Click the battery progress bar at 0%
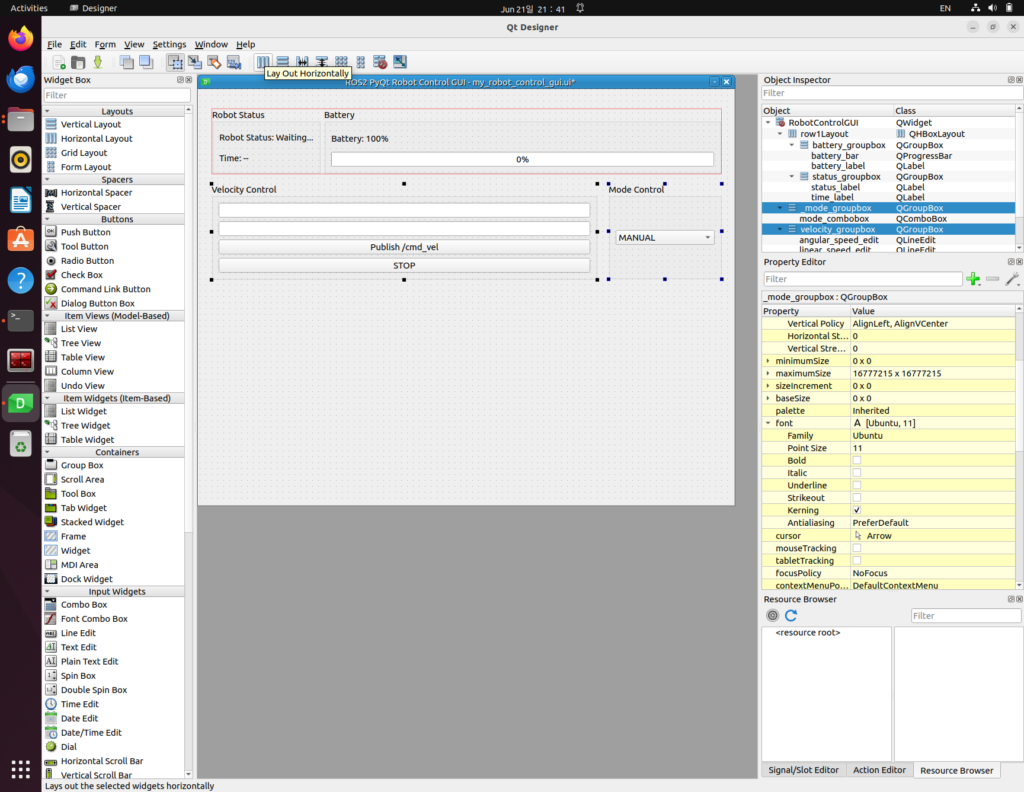 click(522, 159)
